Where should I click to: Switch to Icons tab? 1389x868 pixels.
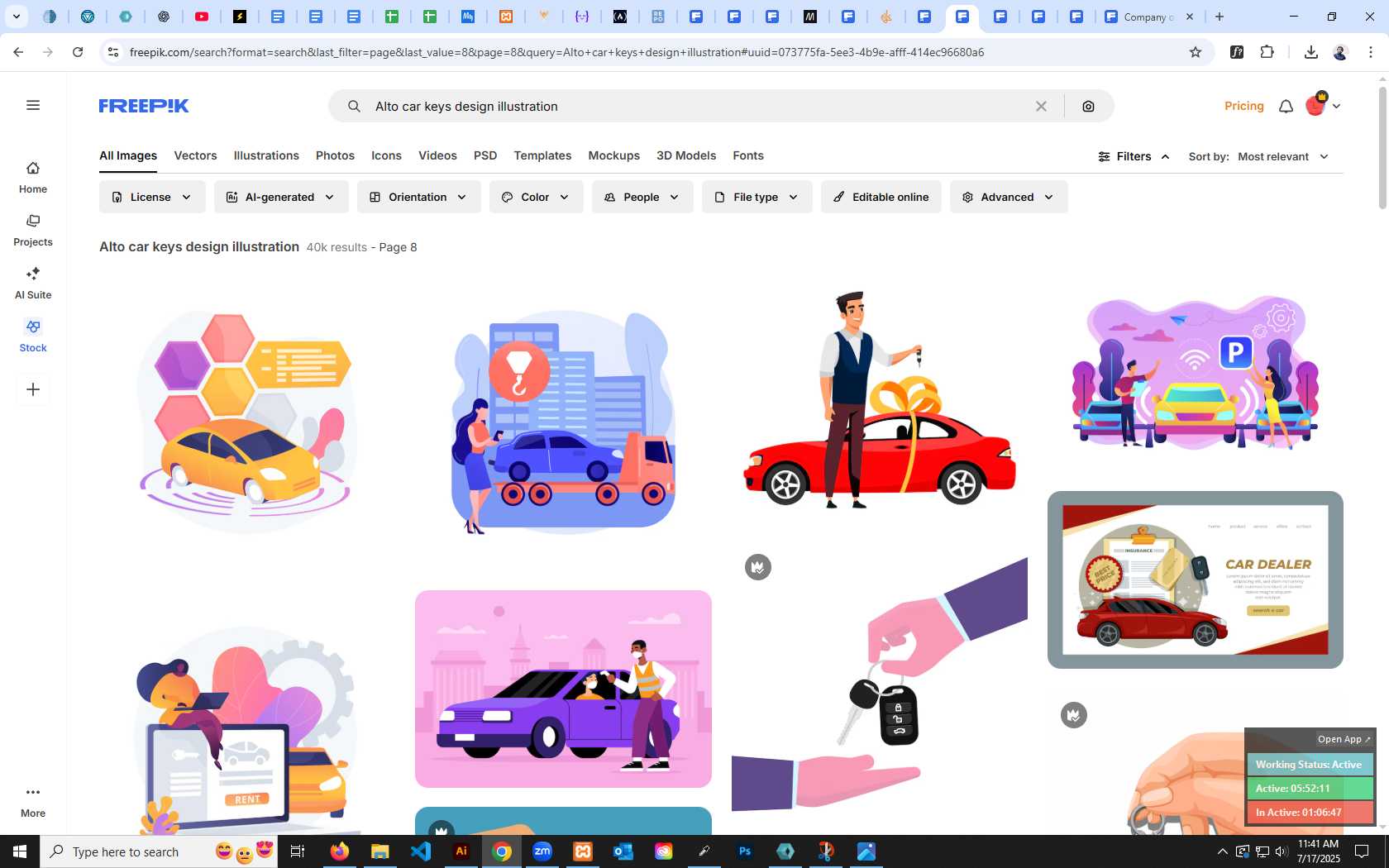386,155
